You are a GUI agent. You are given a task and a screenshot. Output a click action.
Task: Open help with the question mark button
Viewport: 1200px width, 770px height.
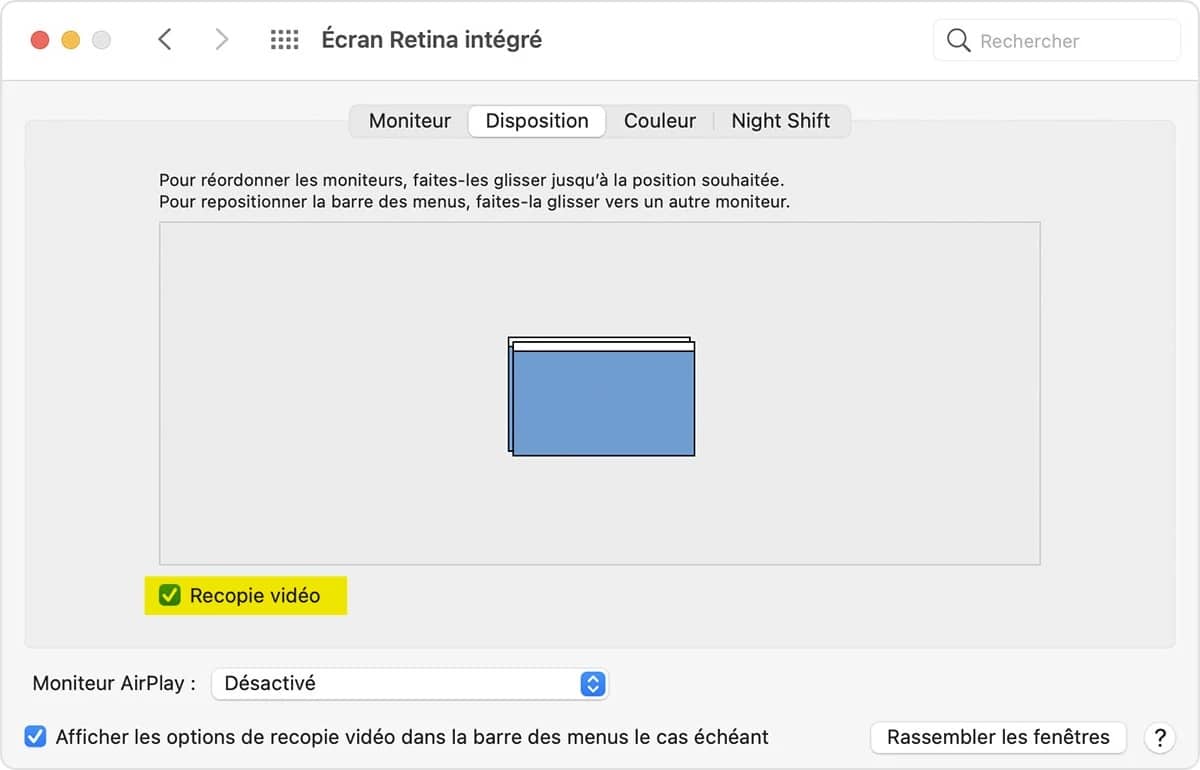[1160, 738]
